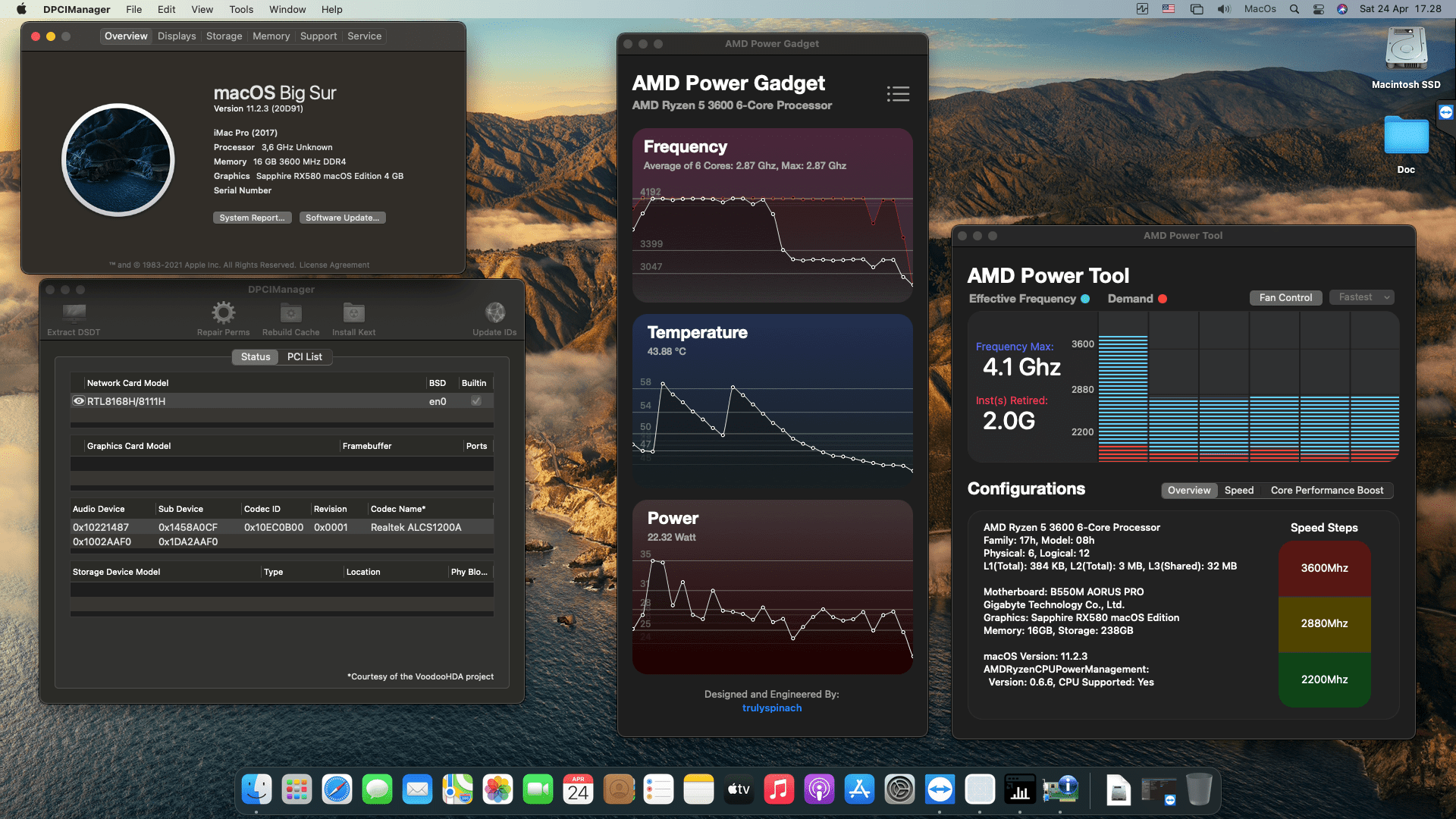Screen dimensions: 1456x819
Task: Click the Repair Perms gear icon
Action: click(x=223, y=312)
